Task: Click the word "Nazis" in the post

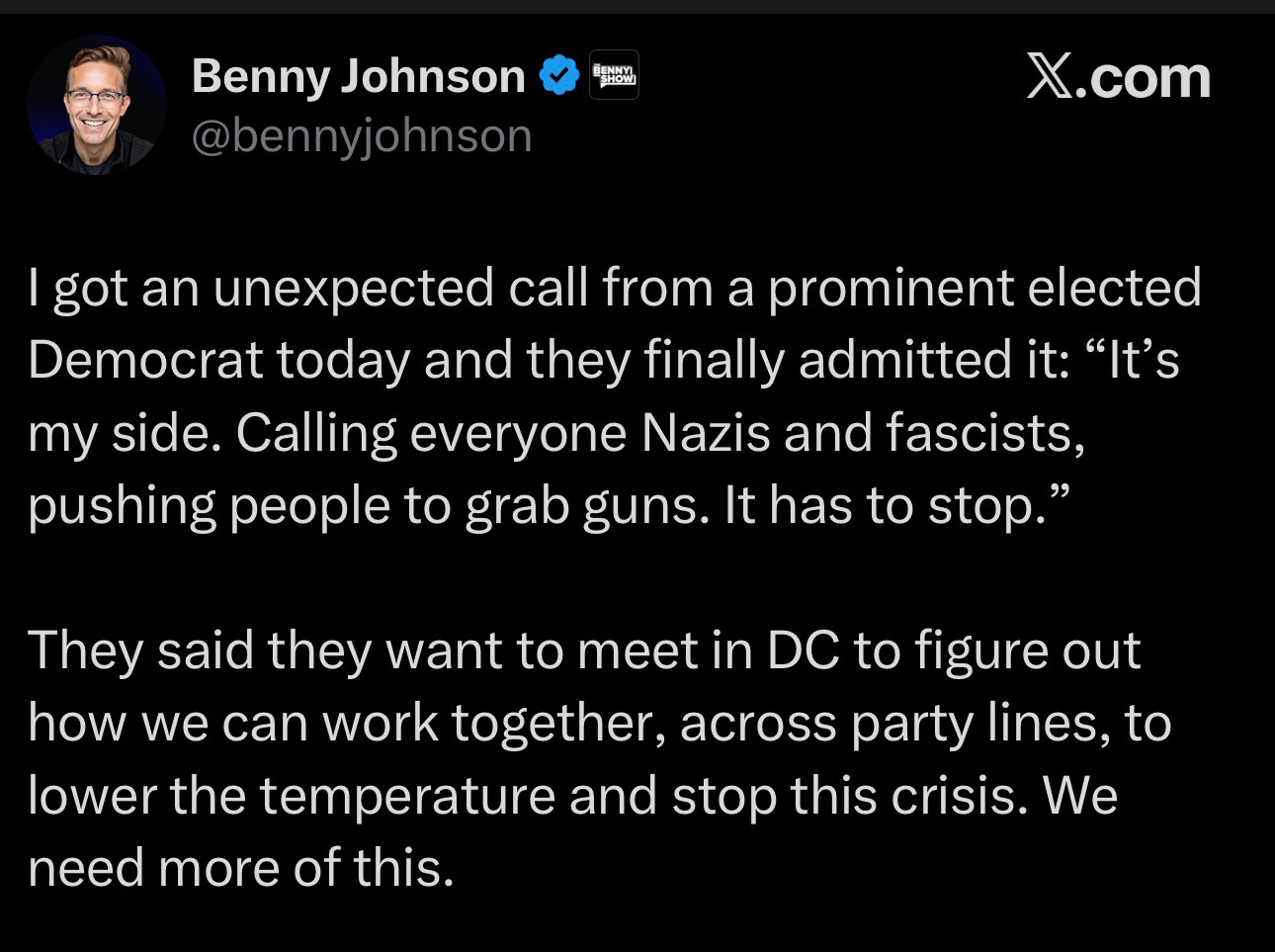Action: coord(705,432)
